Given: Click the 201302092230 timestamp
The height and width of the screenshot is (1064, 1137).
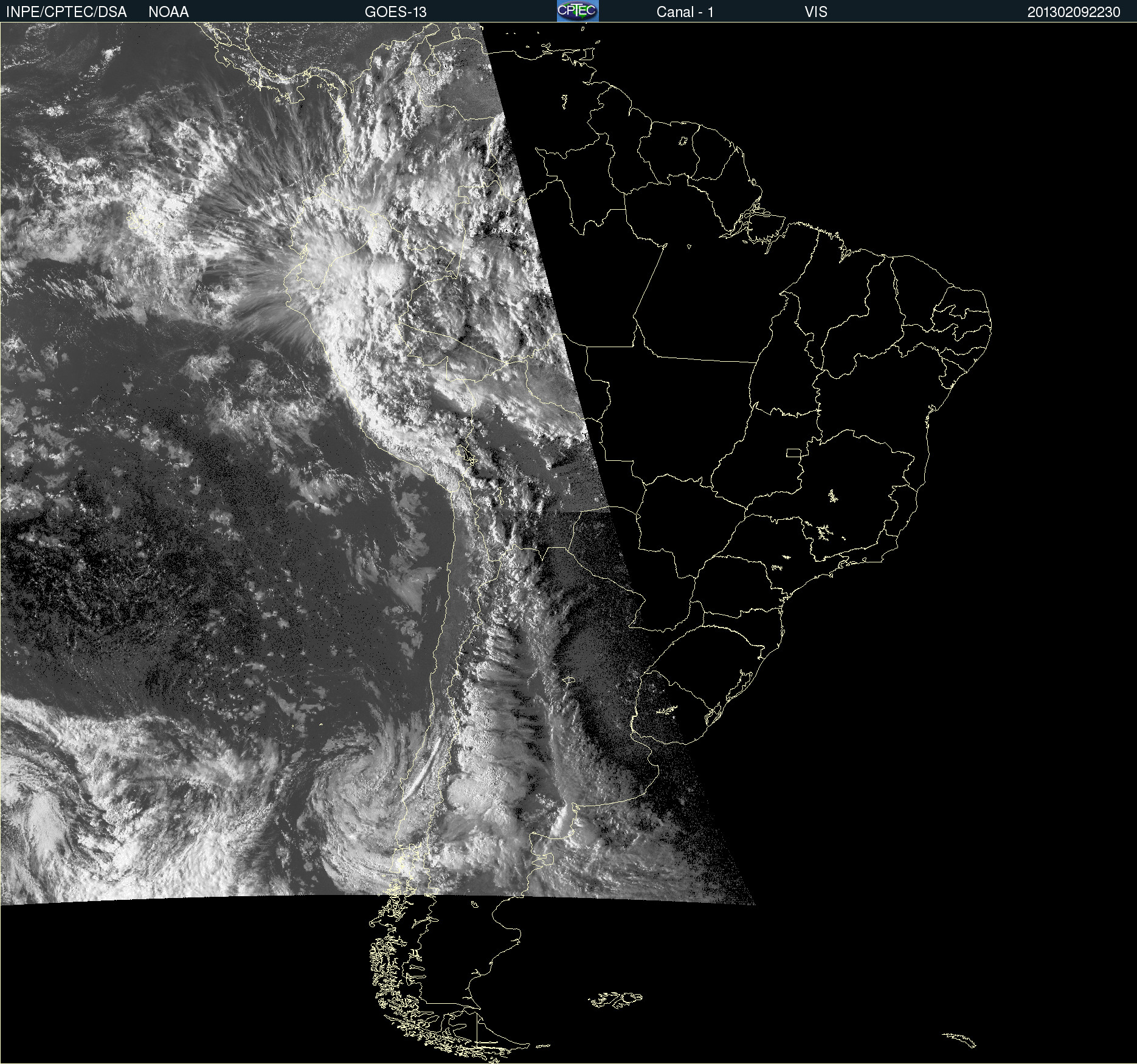Looking at the screenshot, I should pyautogui.click(x=1074, y=12).
